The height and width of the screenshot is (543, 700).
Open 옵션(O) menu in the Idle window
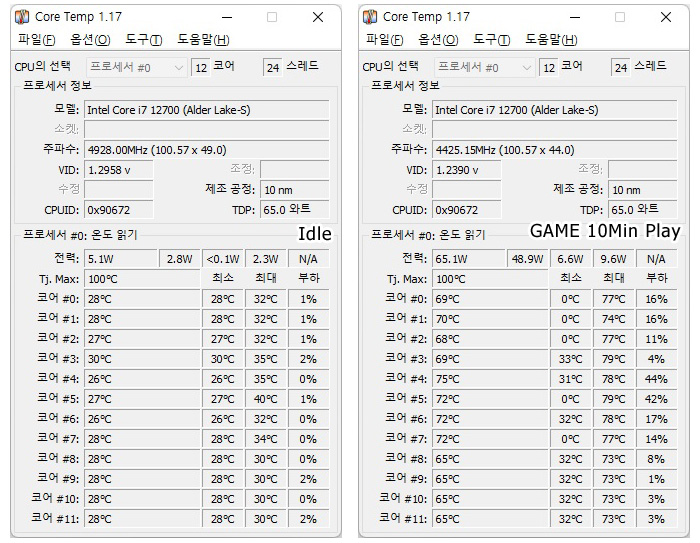pos(90,40)
